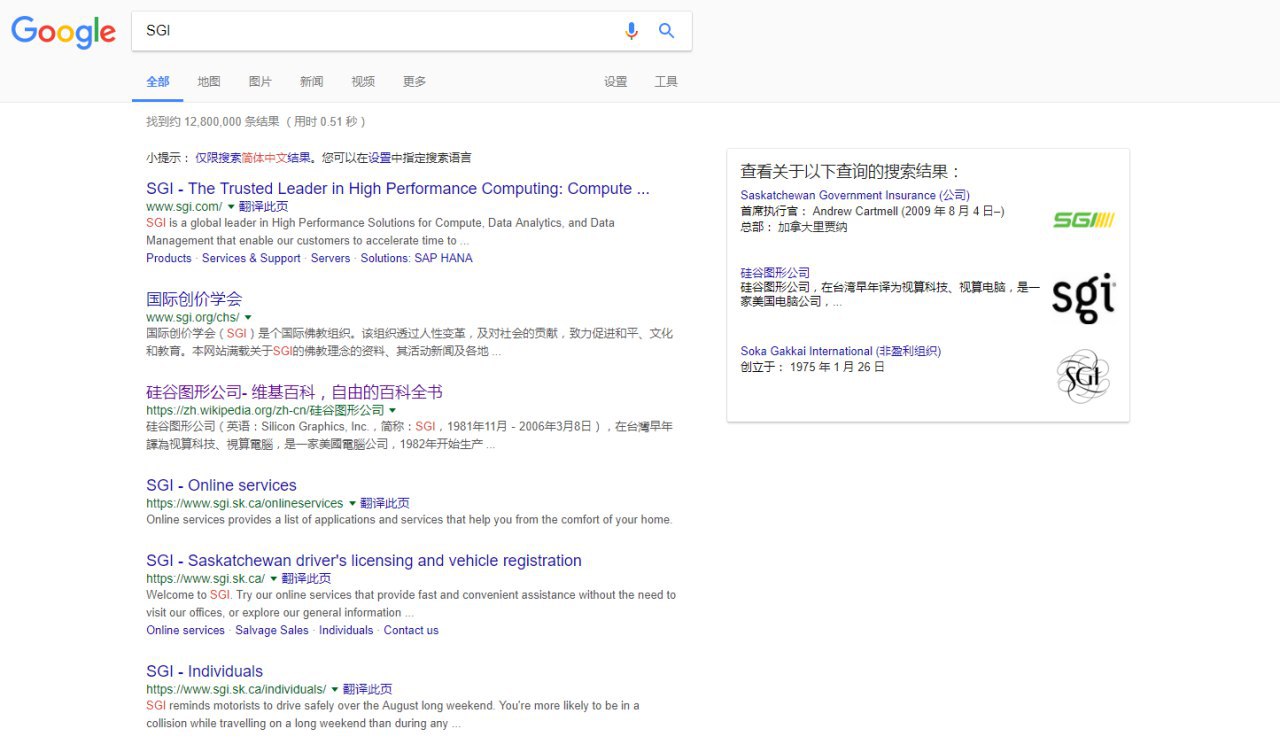Click the green Saskatchewan Government Insurance logo

pyautogui.click(x=1084, y=219)
